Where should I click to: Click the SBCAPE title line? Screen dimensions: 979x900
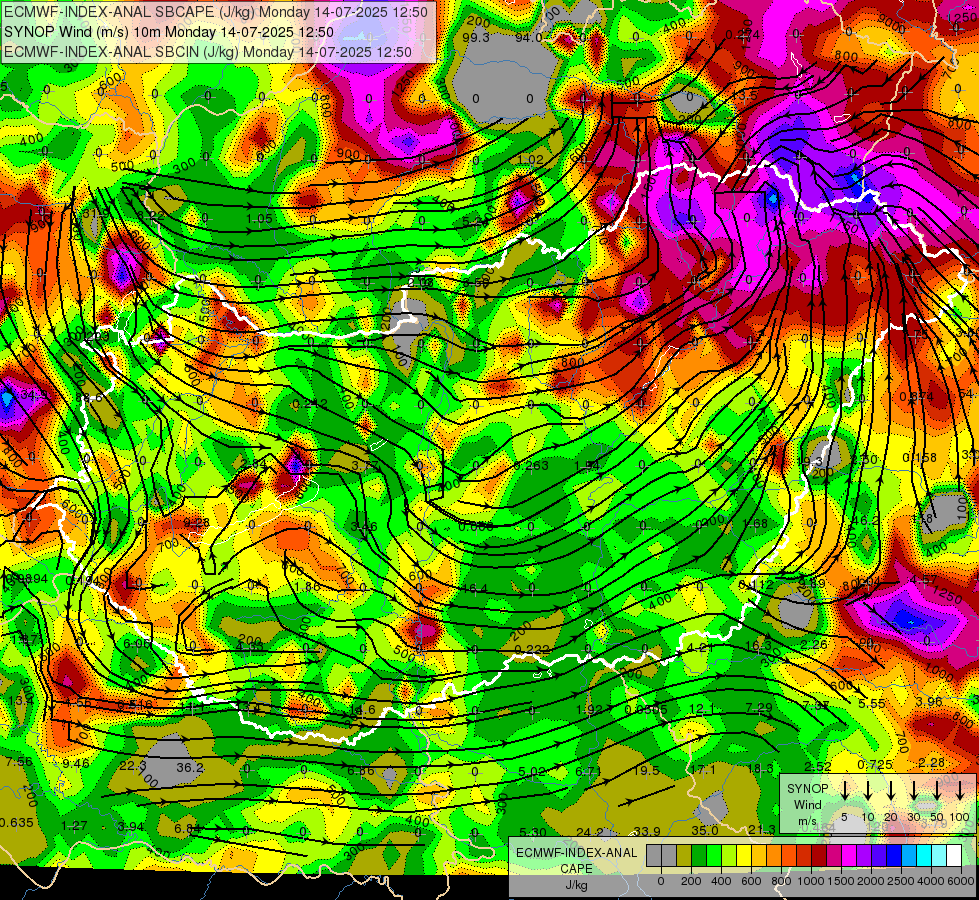[x=216, y=12]
